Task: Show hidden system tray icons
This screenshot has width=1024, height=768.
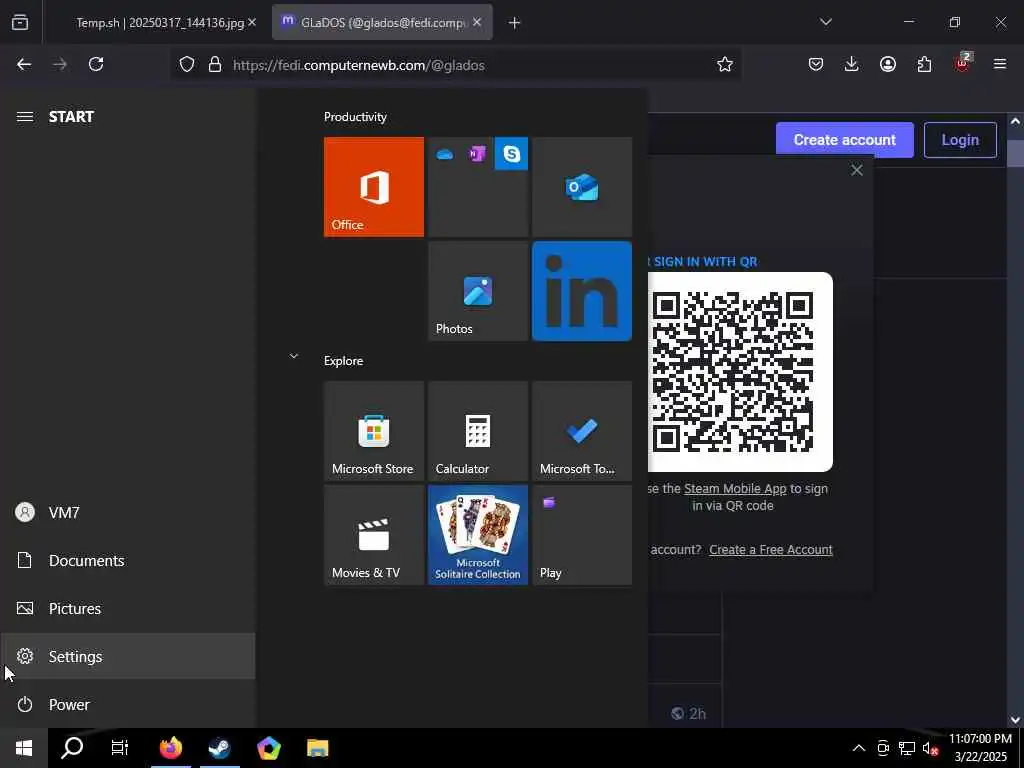Action: (x=859, y=748)
